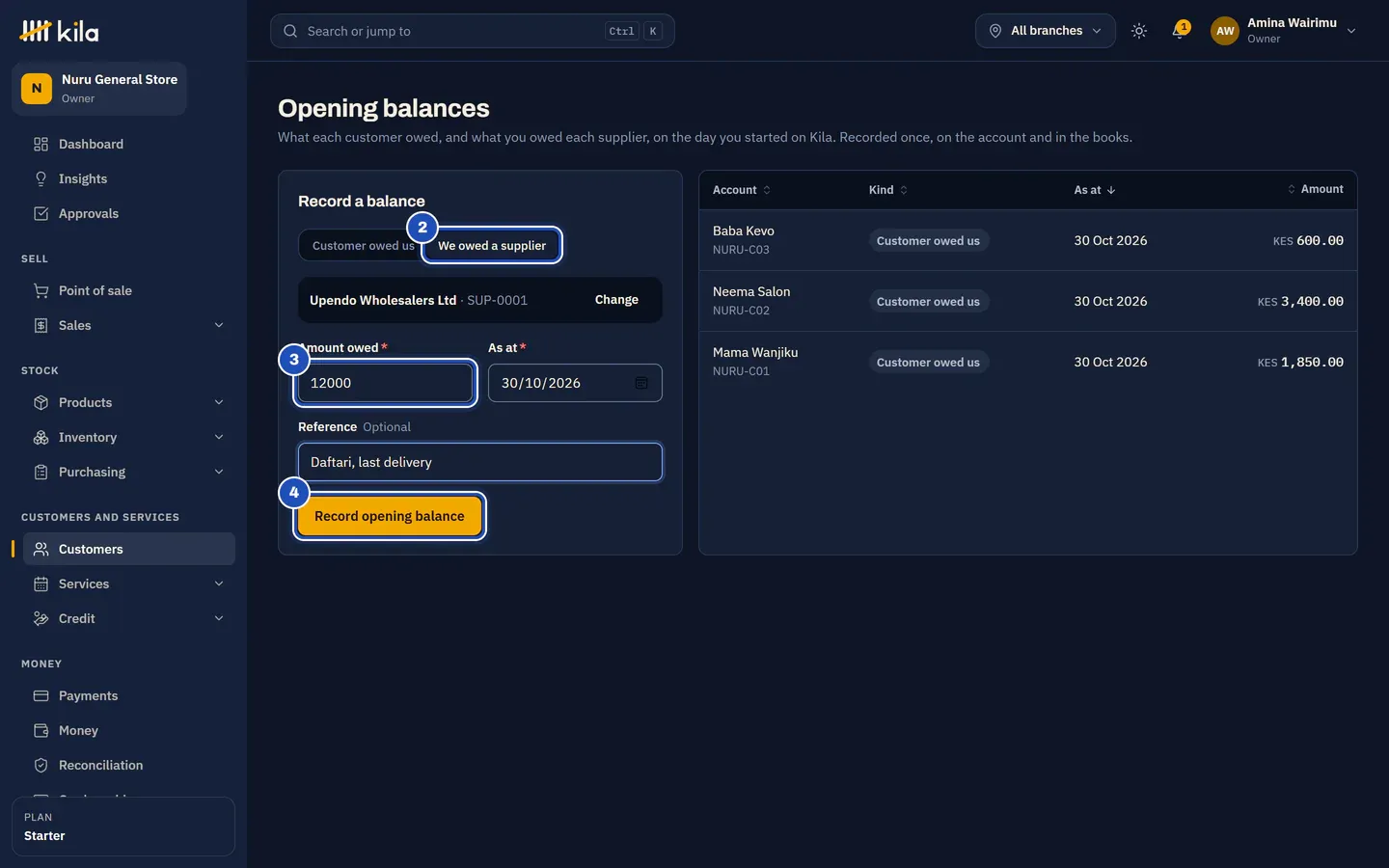1389x868 pixels.
Task: Go to Approvals in sidebar
Action: 129,213
